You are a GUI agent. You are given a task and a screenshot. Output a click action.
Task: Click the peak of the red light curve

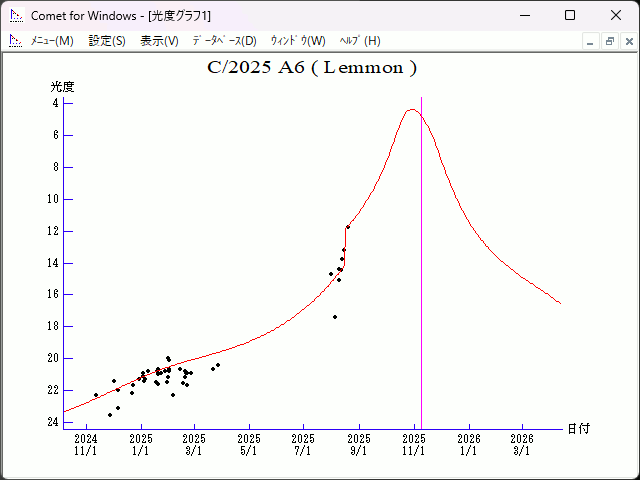pyautogui.click(x=411, y=110)
